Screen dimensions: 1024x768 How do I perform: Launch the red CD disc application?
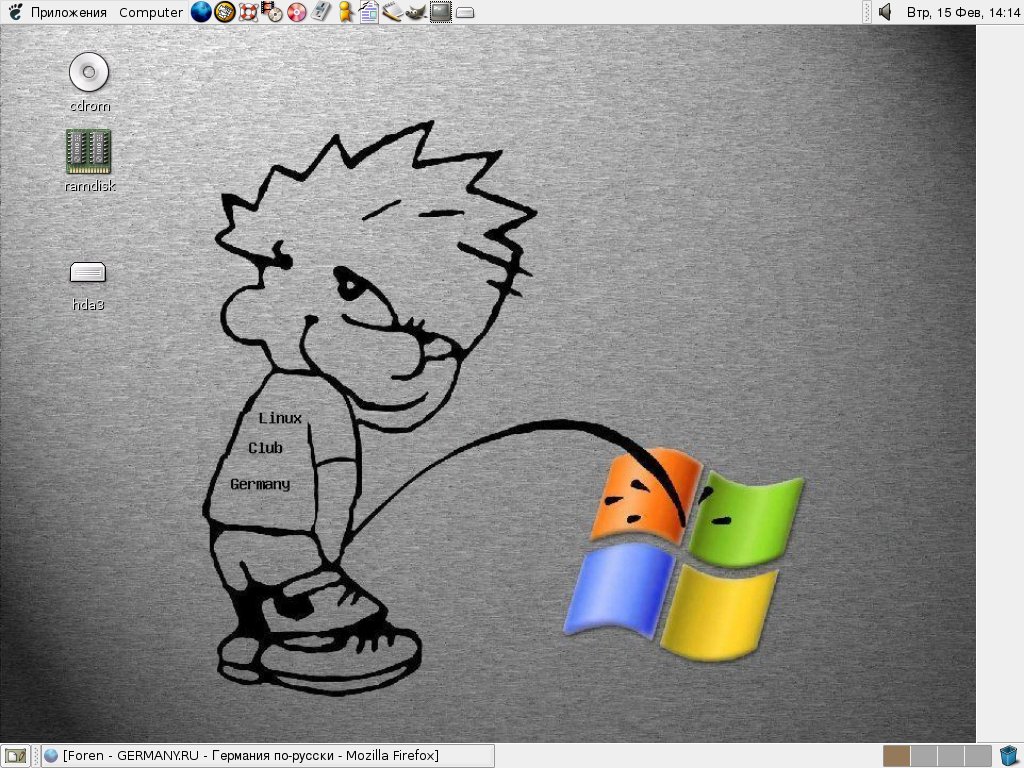point(296,12)
